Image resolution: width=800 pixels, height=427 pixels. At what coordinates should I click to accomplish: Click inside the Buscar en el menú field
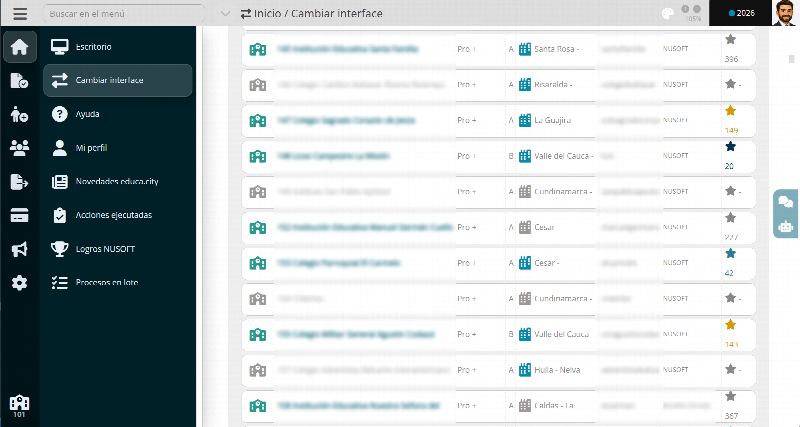pyautogui.click(x=123, y=14)
